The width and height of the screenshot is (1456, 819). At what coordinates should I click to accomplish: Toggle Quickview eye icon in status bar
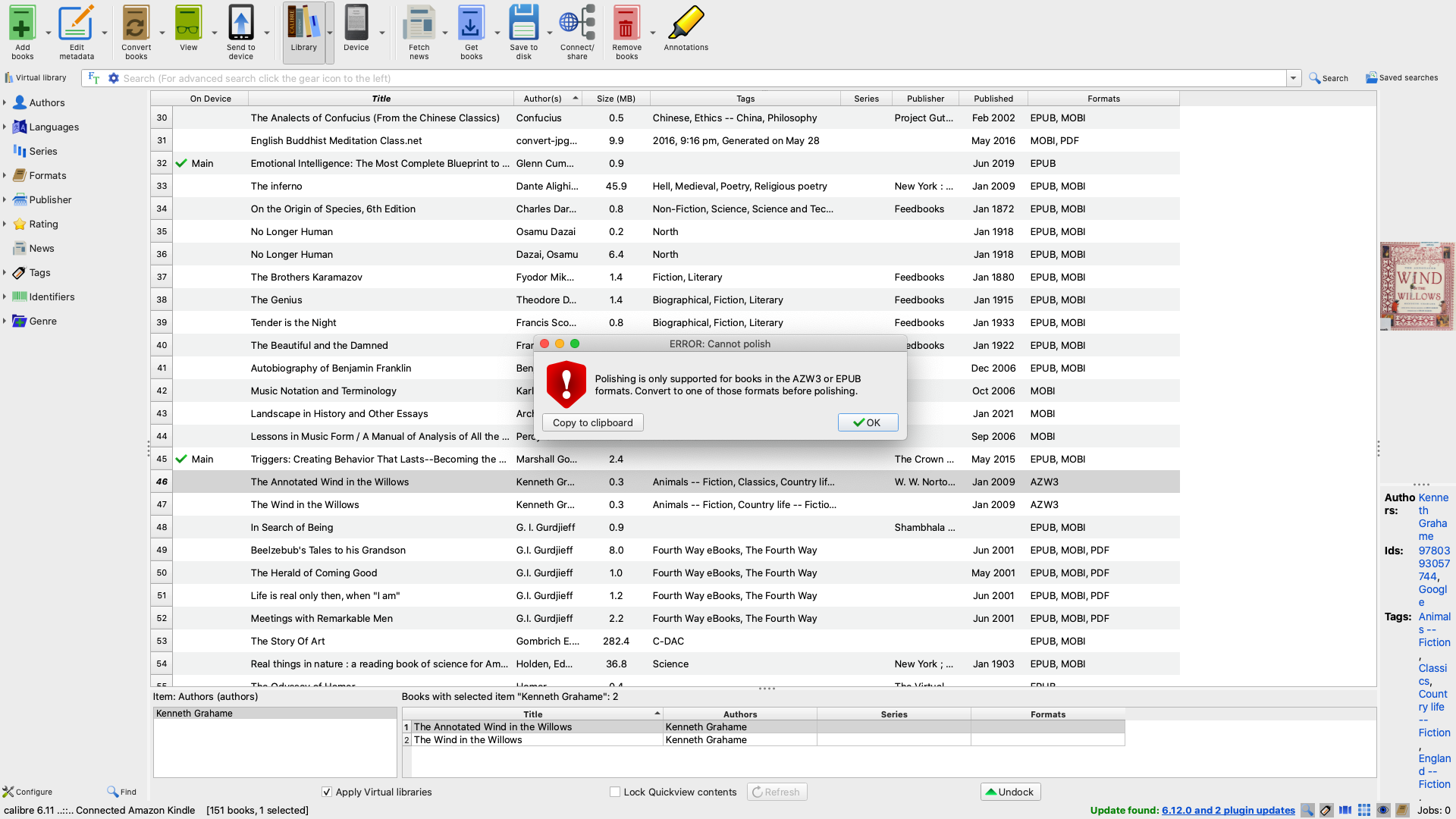click(x=1383, y=811)
